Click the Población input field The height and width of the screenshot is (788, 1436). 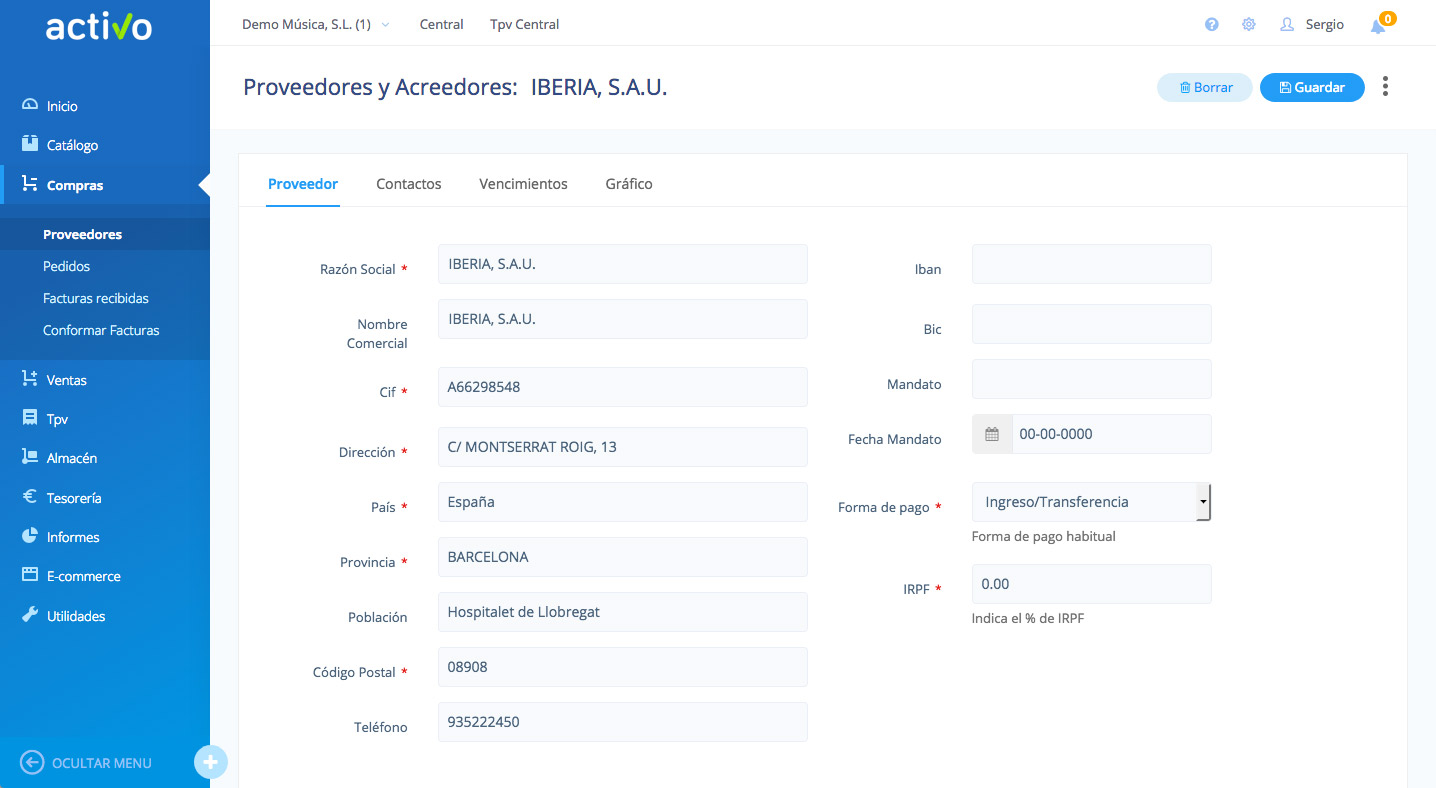pyautogui.click(x=622, y=612)
